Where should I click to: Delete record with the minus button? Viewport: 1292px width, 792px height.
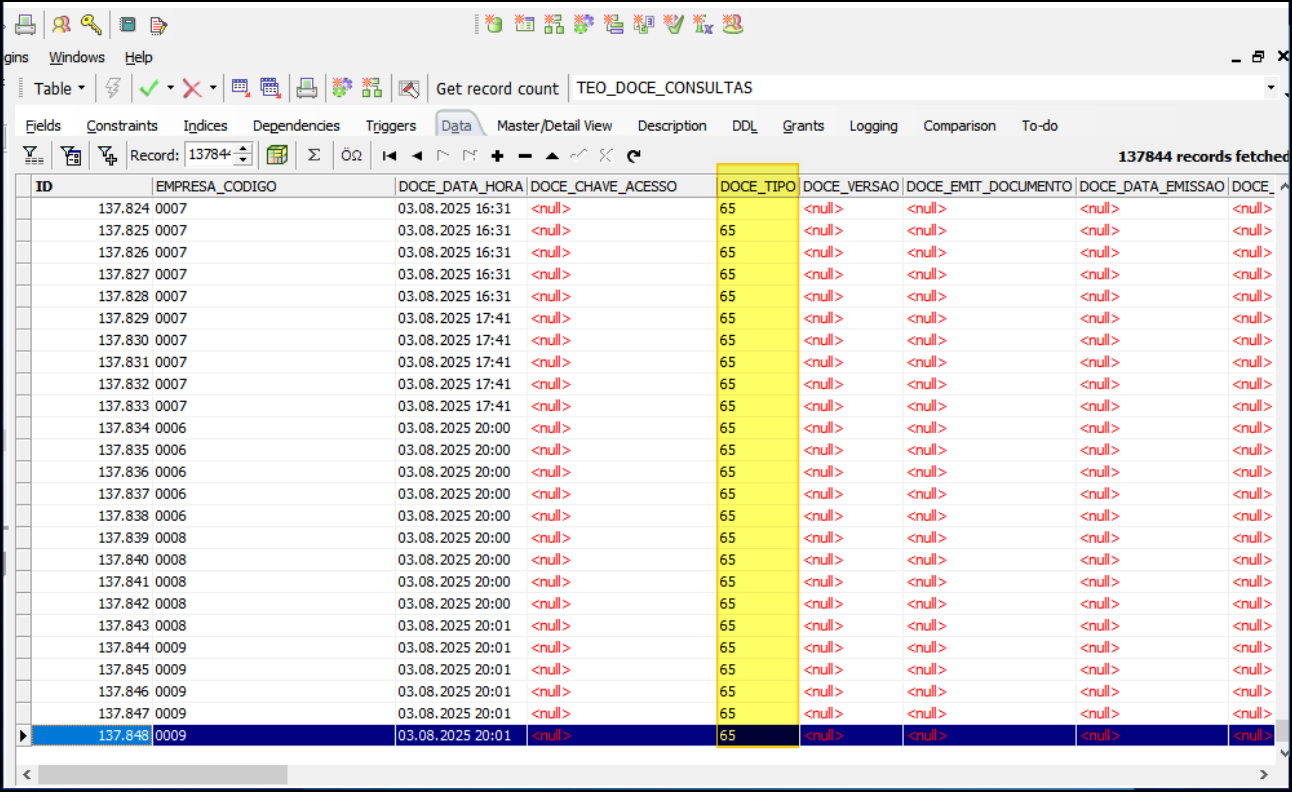[525, 155]
